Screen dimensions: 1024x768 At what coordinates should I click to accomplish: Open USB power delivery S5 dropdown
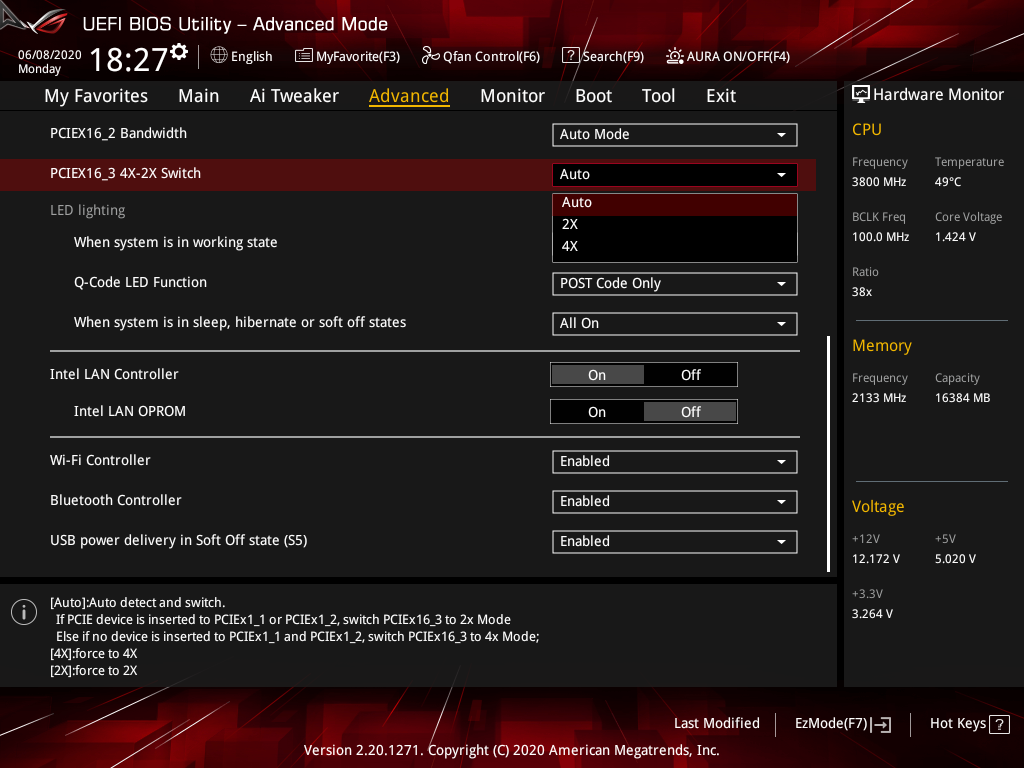(675, 541)
